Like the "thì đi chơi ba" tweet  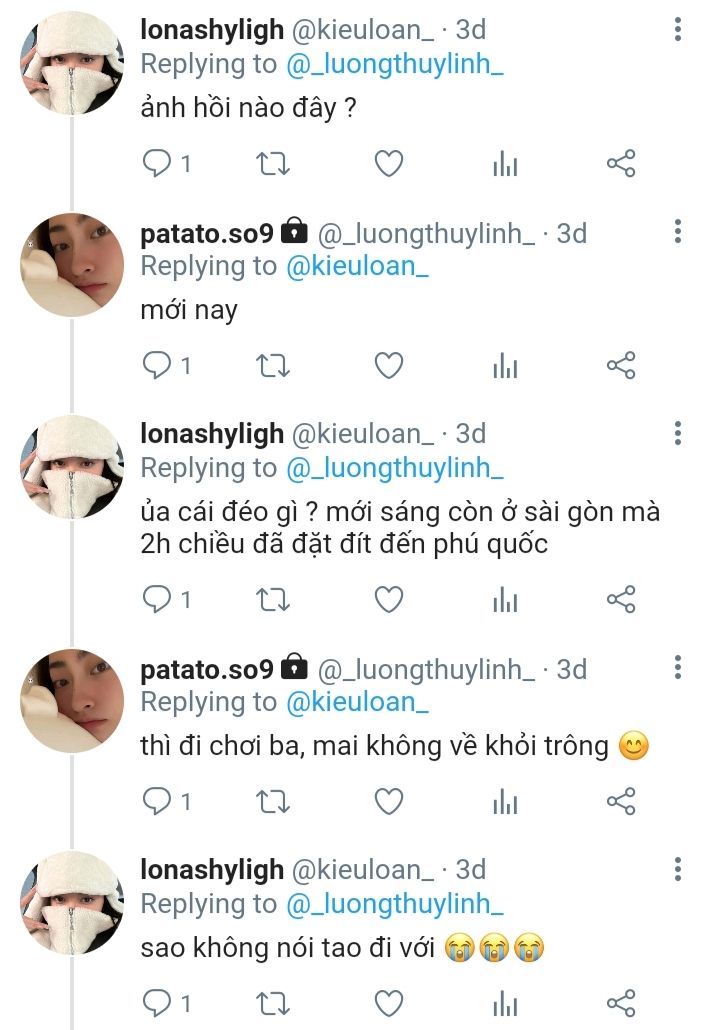click(x=388, y=801)
